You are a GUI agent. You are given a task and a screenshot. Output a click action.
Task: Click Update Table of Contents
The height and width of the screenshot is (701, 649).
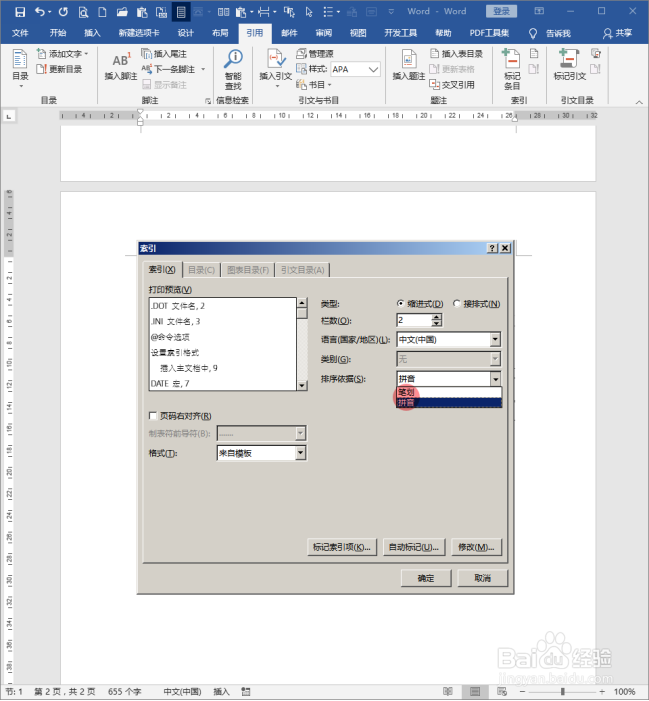click(59, 69)
